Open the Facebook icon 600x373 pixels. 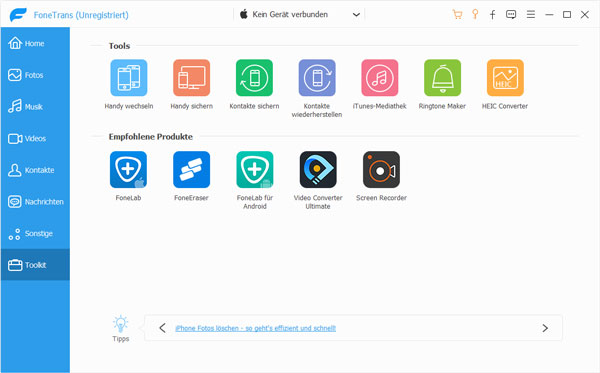click(x=492, y=15)
